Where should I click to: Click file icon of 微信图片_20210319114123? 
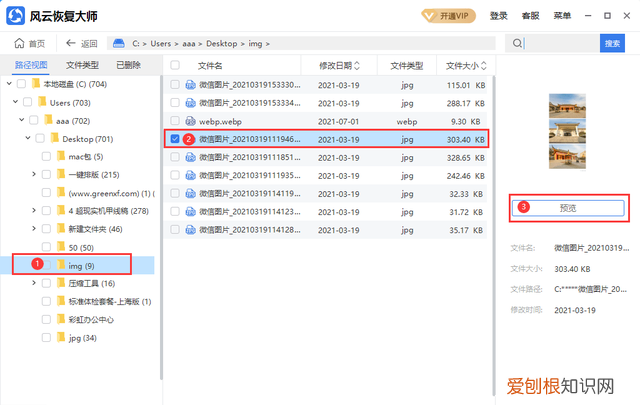(x=190, y=211)
